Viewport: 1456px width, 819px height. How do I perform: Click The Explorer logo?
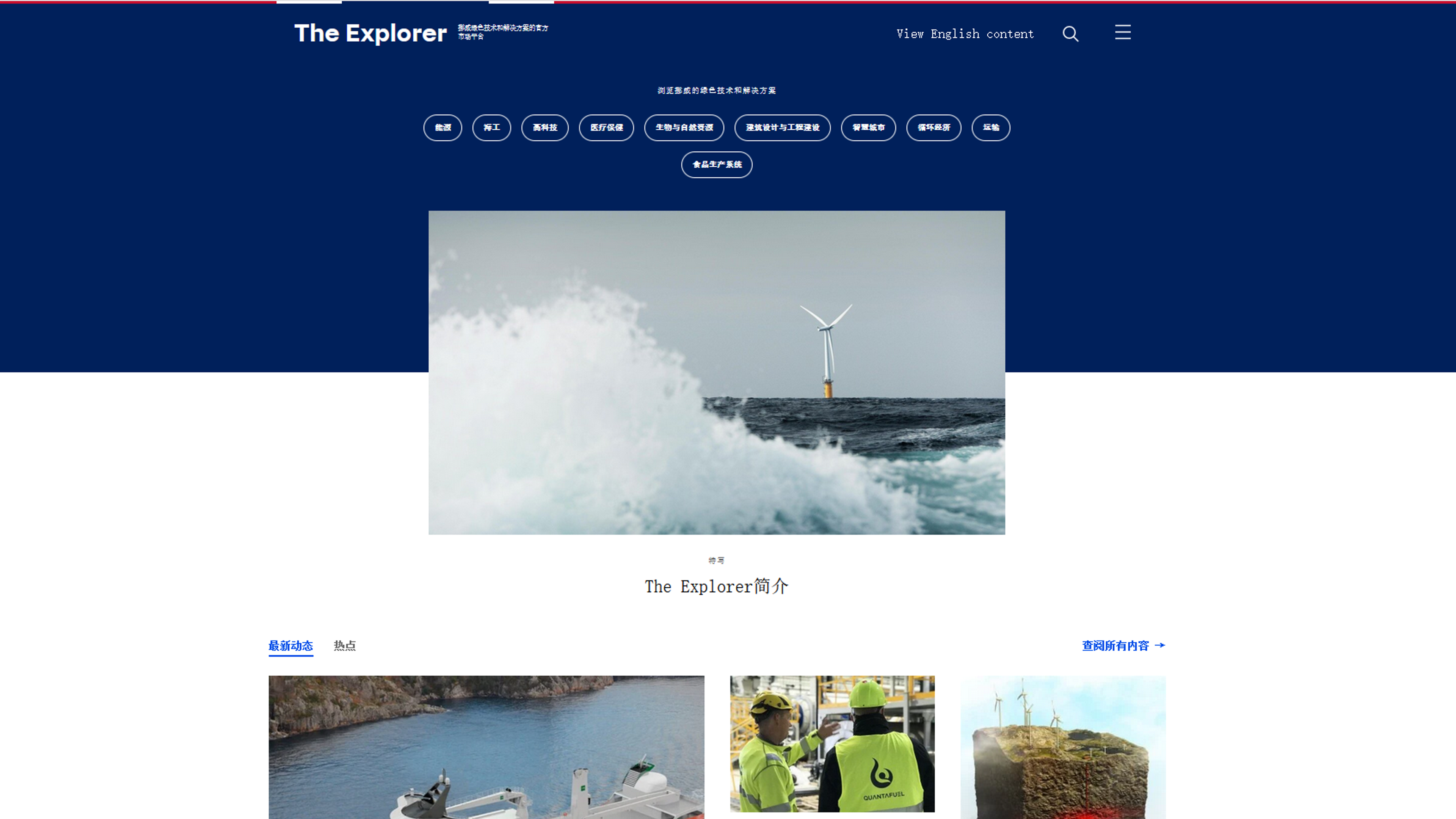370,33
